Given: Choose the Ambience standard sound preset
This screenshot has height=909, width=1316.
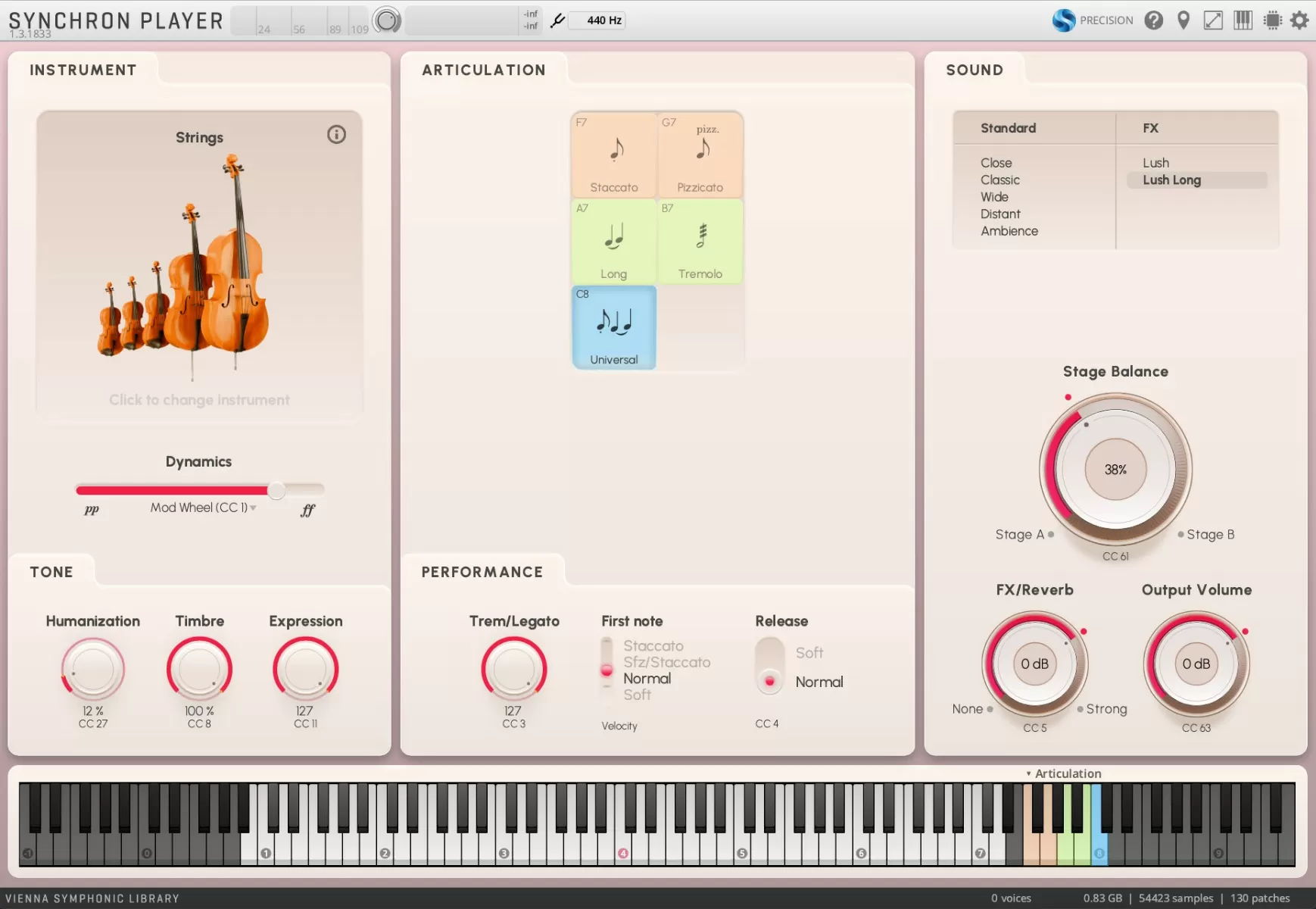Looking at the screenshot, I should pyautogui.click(x=1009, y=231).
